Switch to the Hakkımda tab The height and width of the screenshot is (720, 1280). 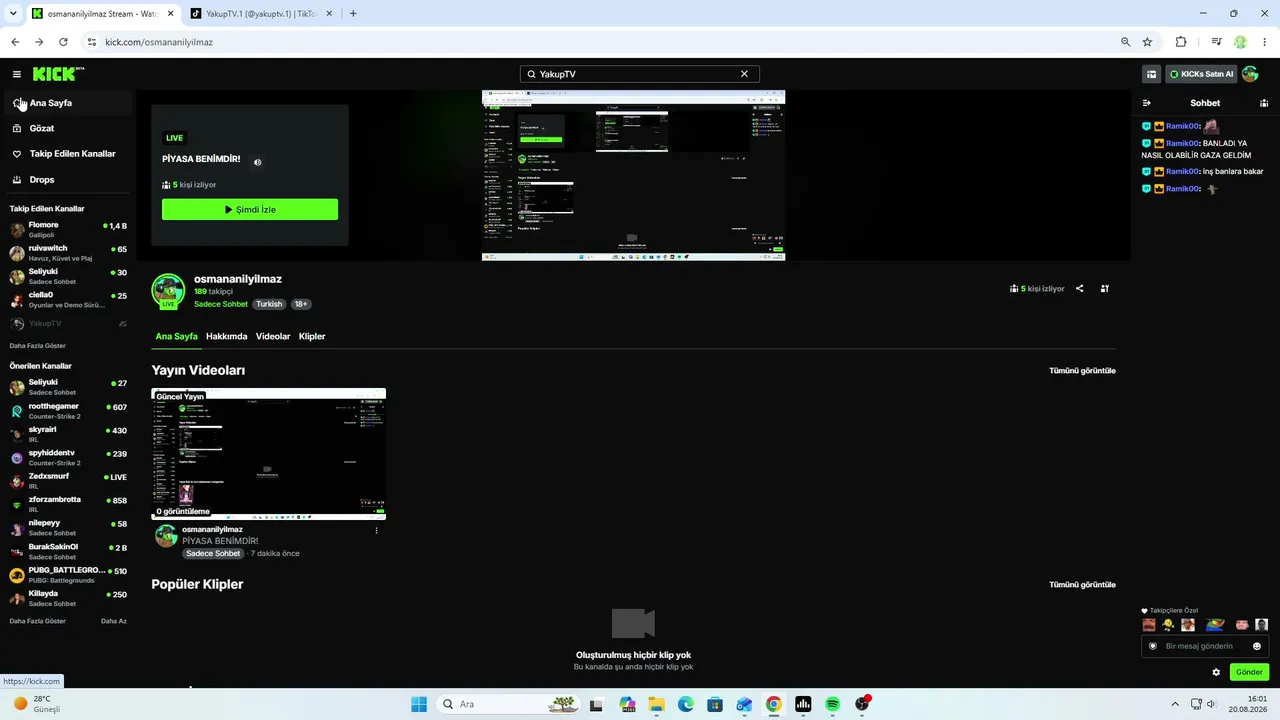[x=227, y=337]
